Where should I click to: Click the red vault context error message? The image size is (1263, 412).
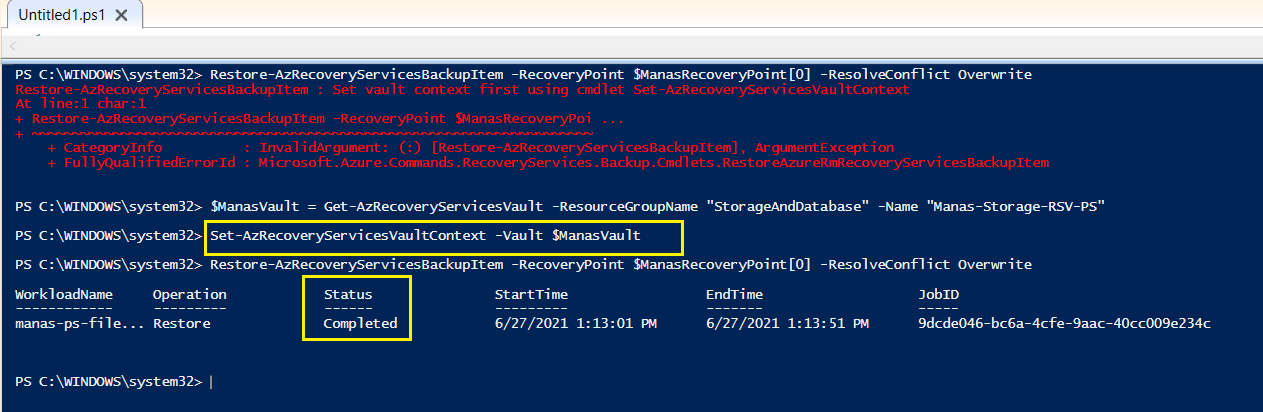463,89
